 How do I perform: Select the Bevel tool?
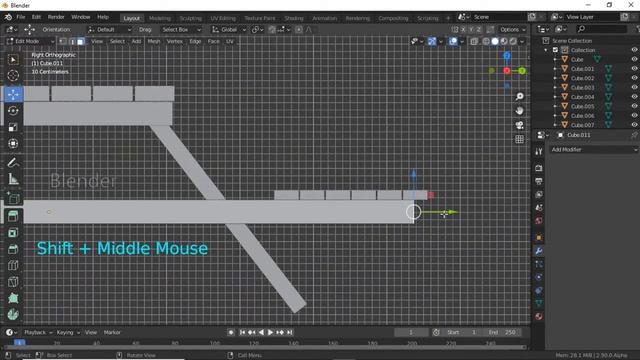tap(13, 249)
